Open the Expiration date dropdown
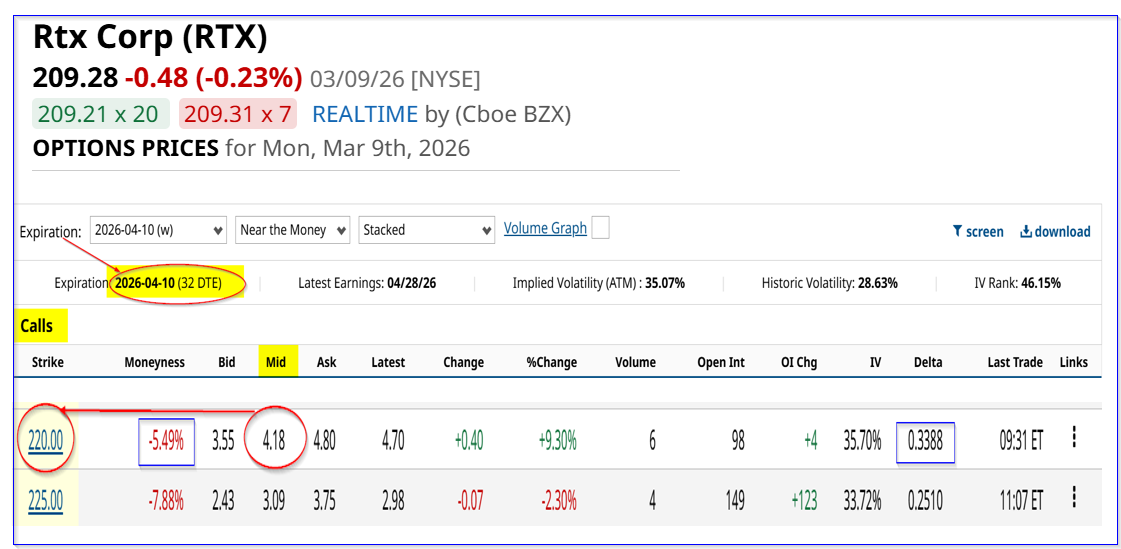 click(158, 230)
